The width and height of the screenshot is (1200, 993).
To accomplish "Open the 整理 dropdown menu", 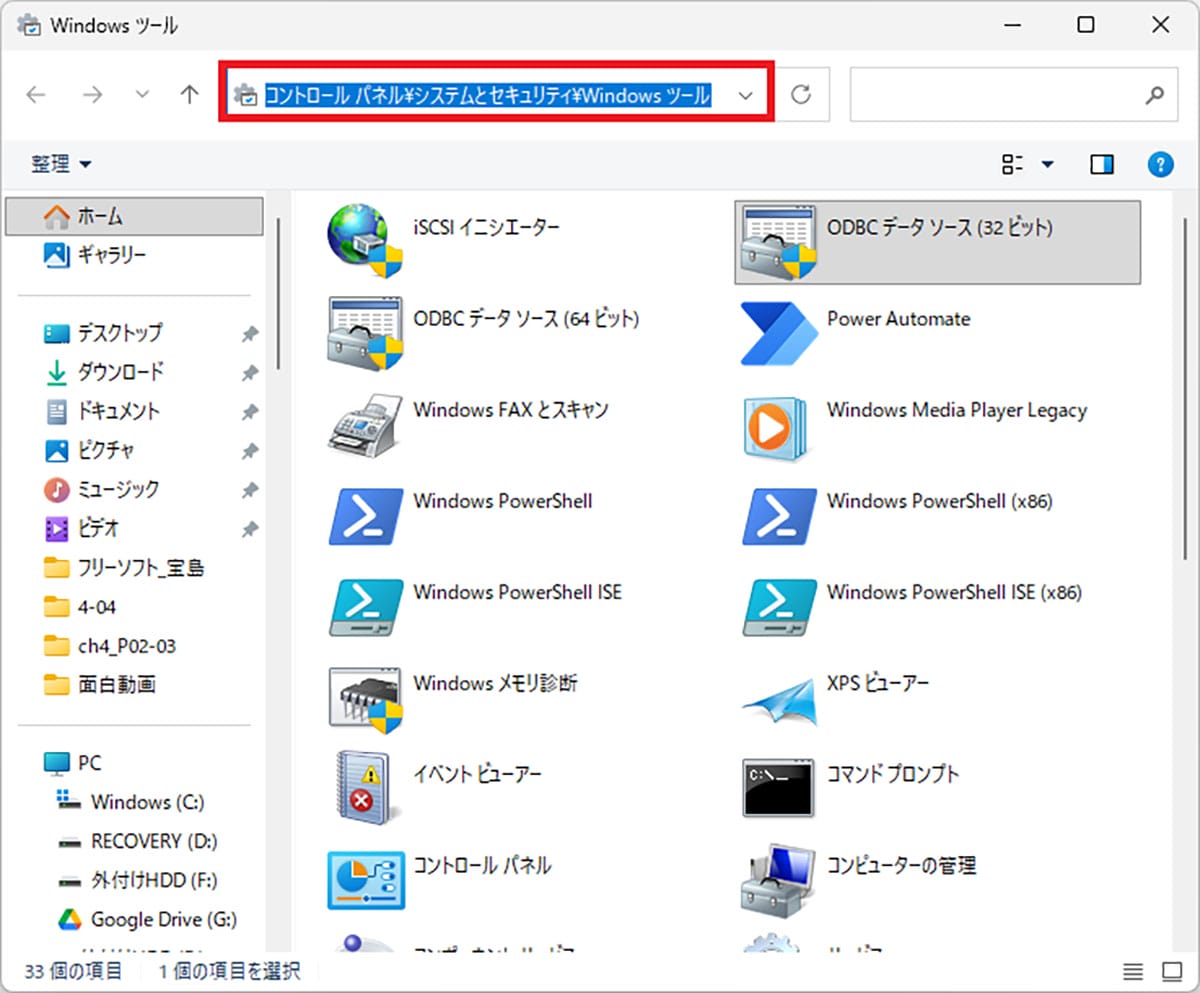I will coord(60,164).
